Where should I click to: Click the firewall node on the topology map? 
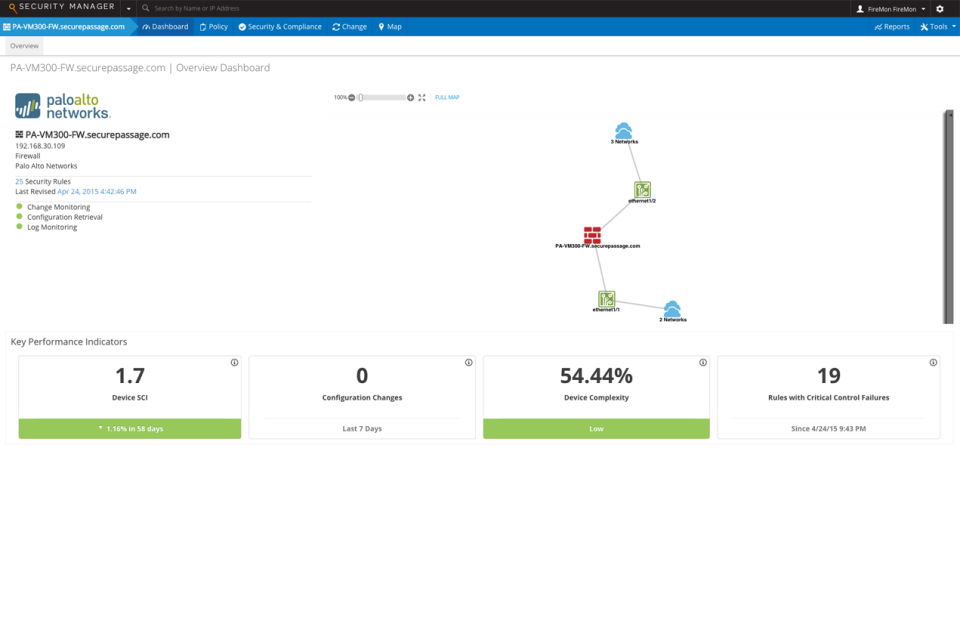pos(594,234)
